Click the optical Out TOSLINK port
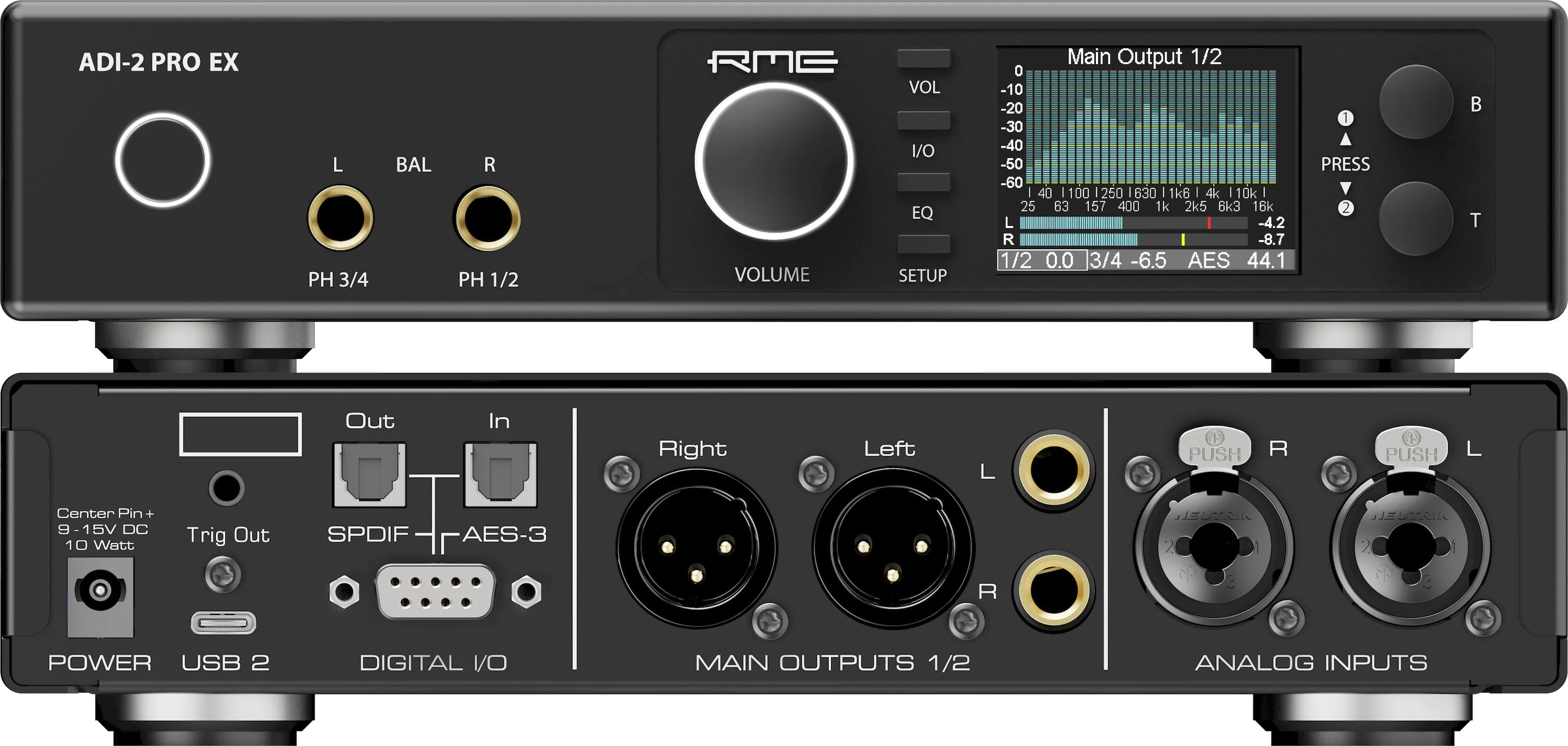 pos(370,475)
